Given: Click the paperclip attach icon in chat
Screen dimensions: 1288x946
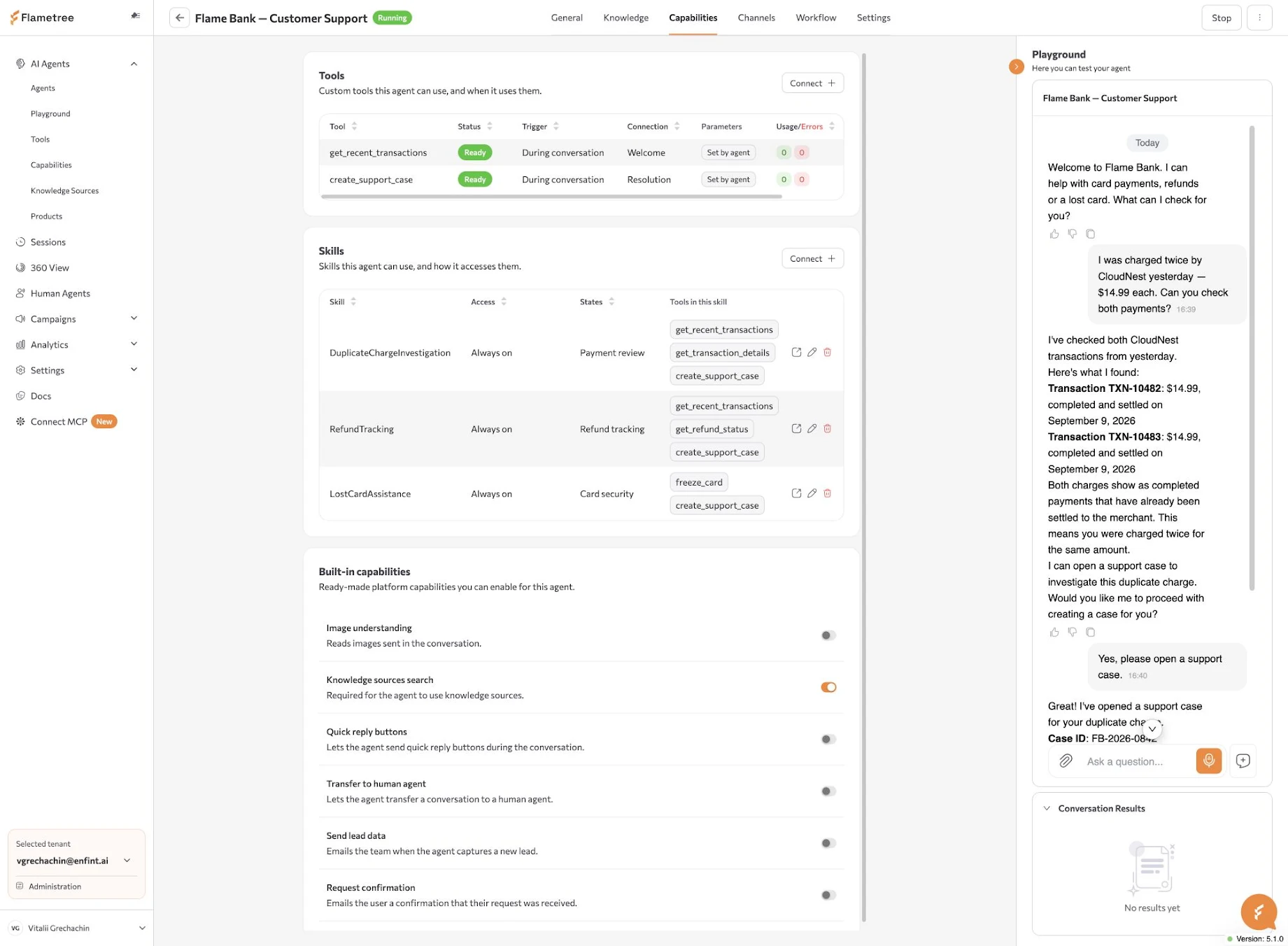Looking at the screenshot, I should pyautogui.click(x=1066, y=761).
